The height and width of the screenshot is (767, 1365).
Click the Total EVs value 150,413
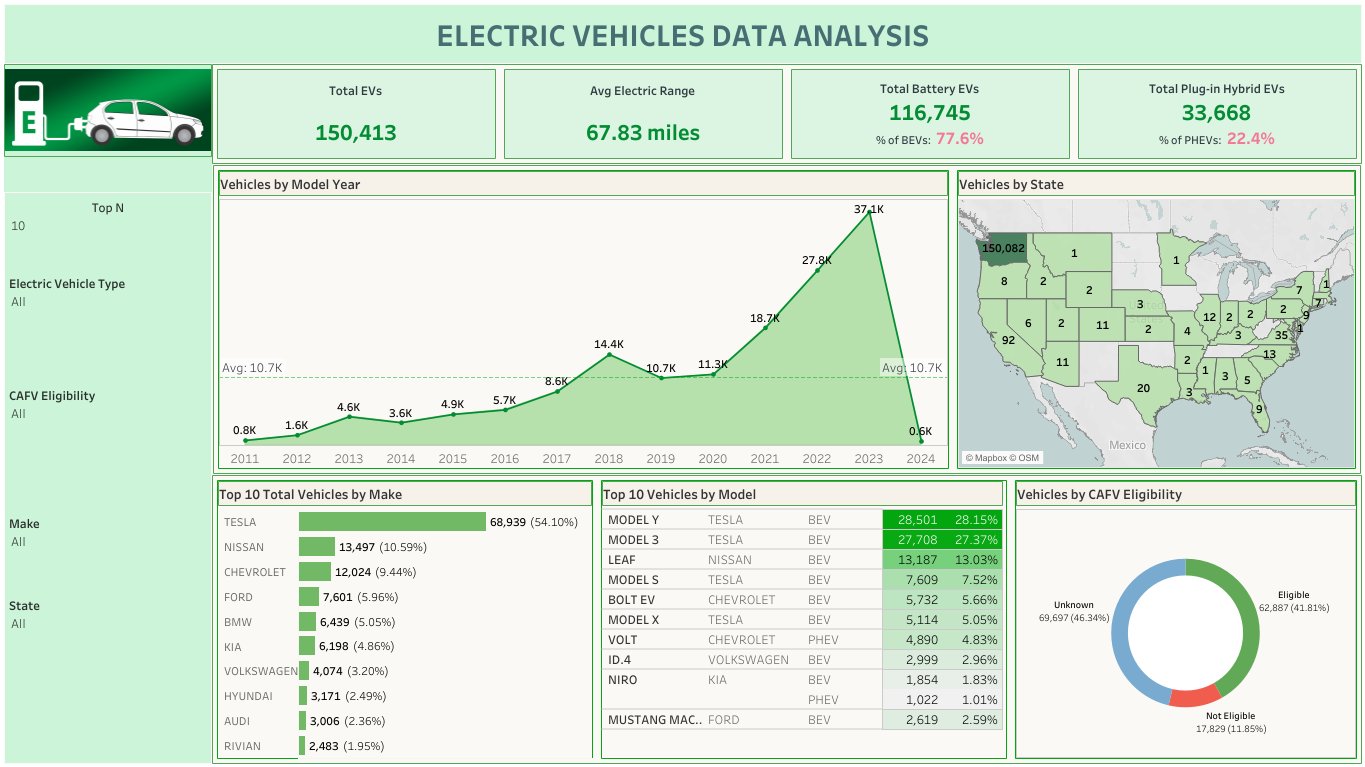point(356,132)
